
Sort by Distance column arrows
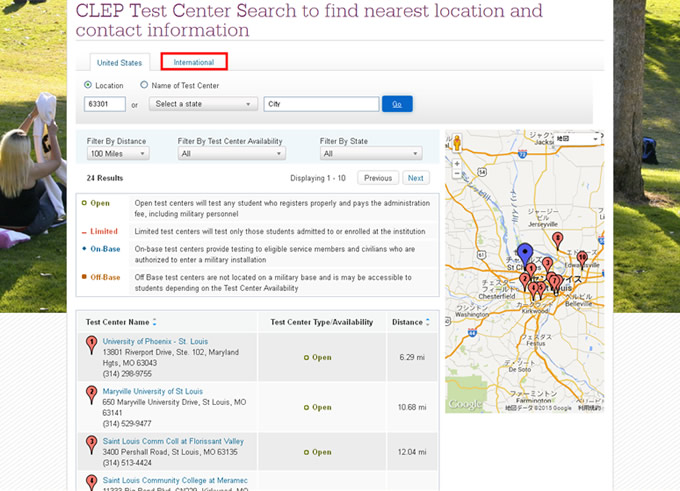click(x=428, y=322)
